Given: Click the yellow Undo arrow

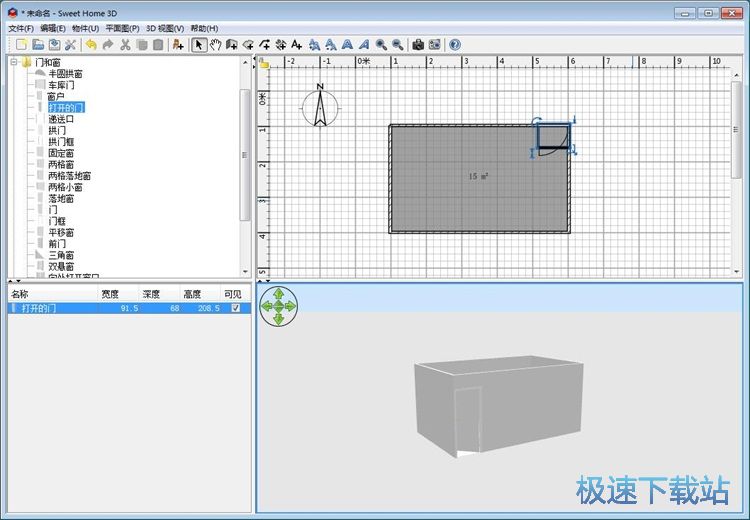Looking at the screenshot, I should [91, 45].
